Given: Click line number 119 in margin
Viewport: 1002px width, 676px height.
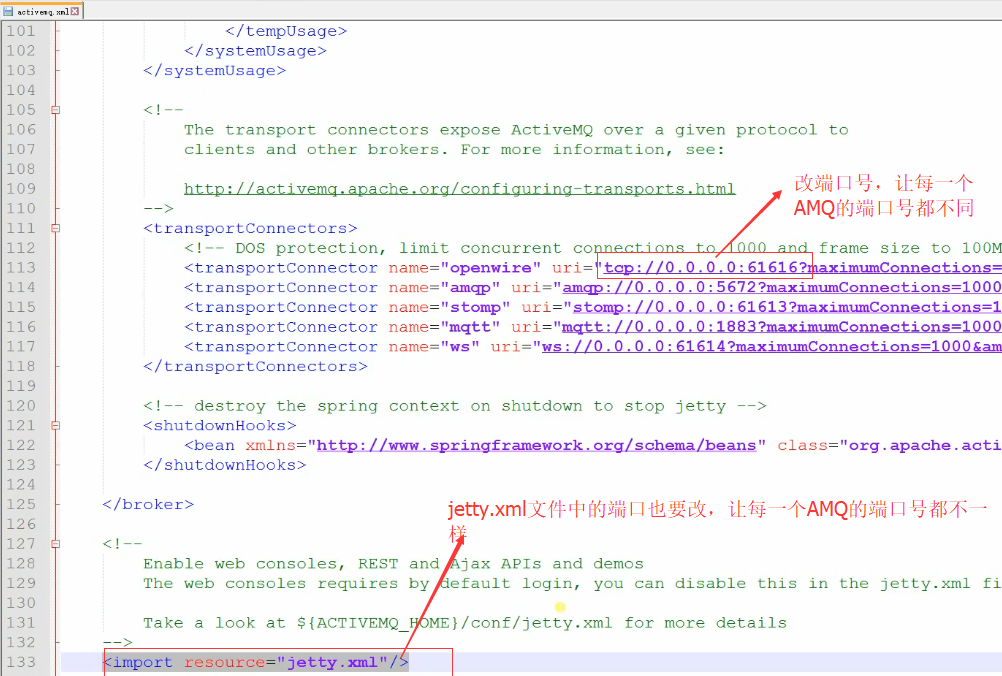Looking at the screenshot, I should [x=21, y=386].
